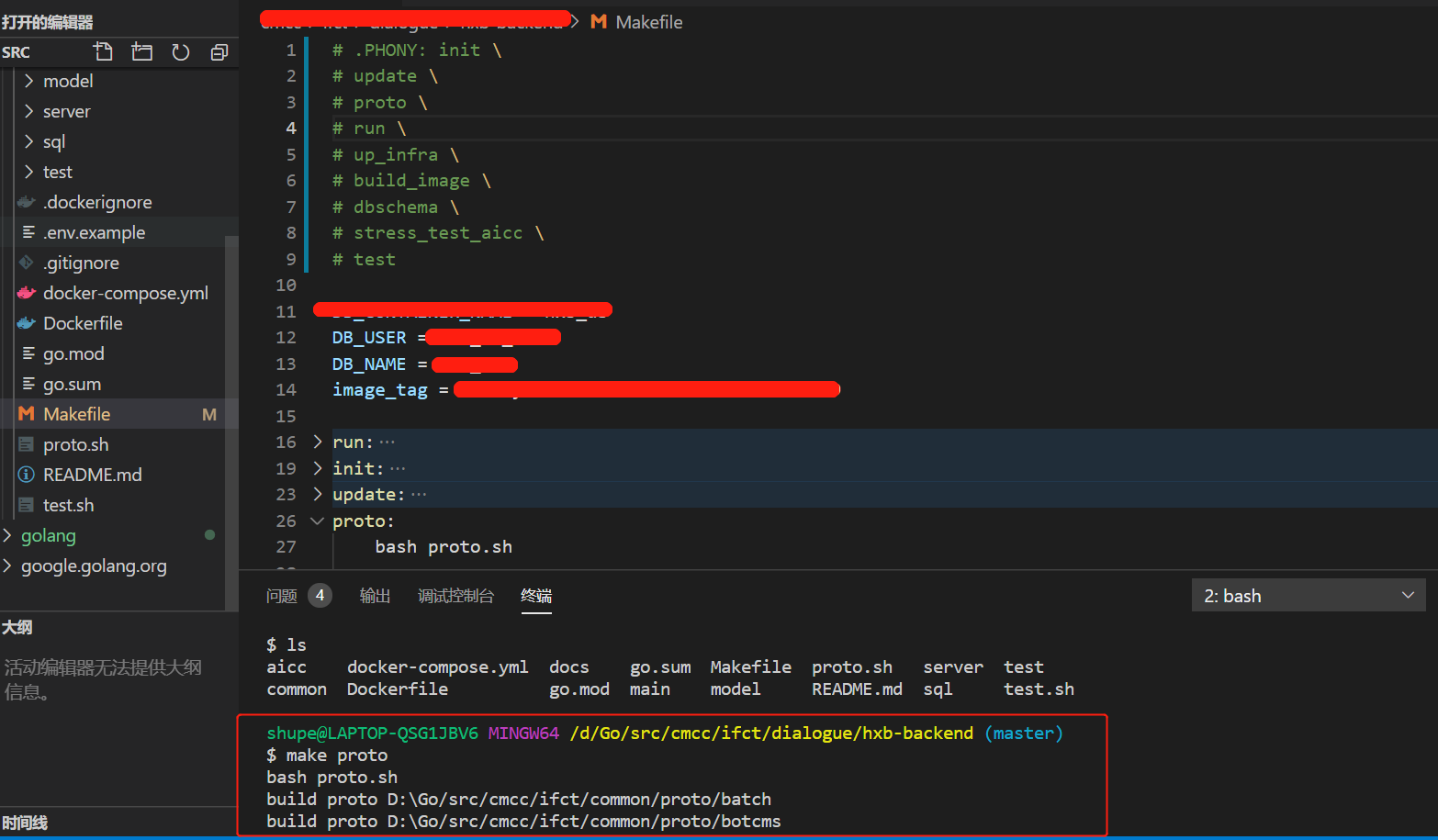Click the proto.sh script icon
This screenshot has width=1438, height=840.
[27, 444]
